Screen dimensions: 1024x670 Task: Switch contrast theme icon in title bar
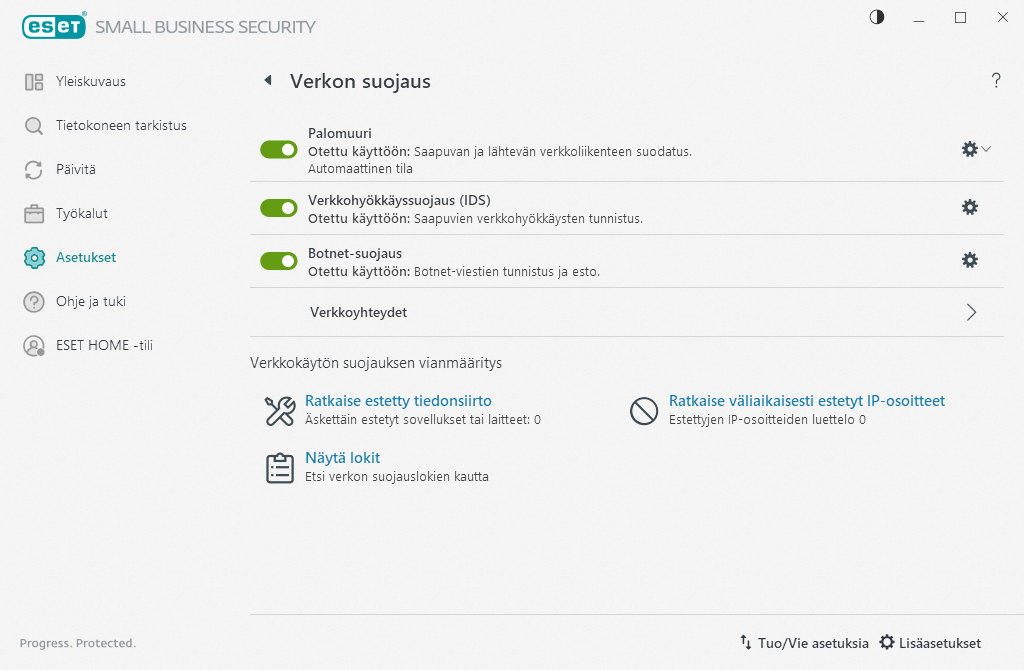click(x=877, y=17)
